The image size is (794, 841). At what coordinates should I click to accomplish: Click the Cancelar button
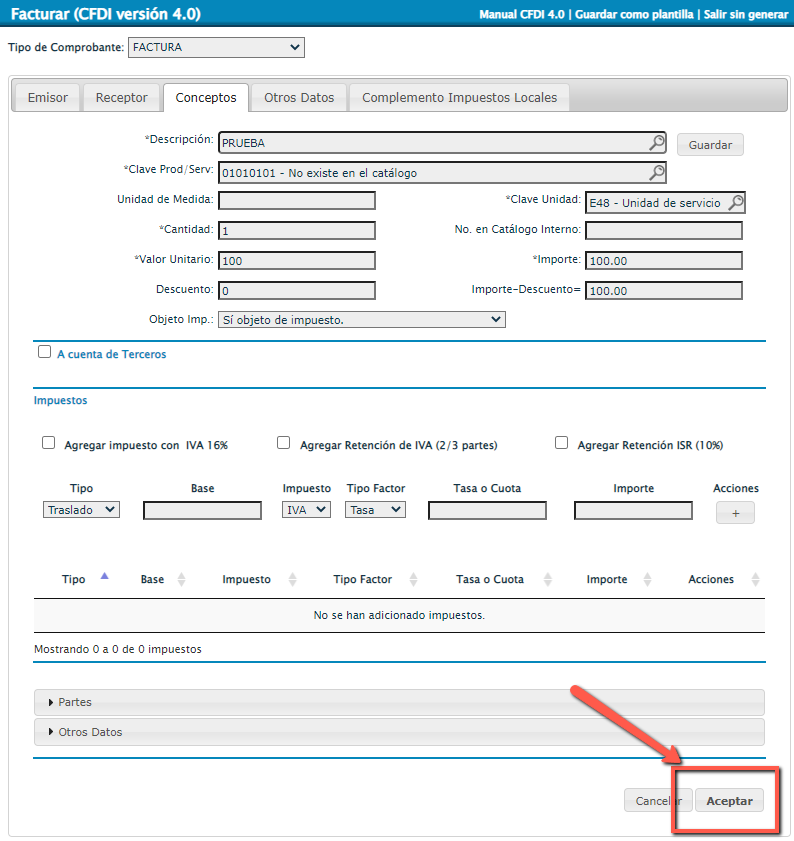tap(658, 801)
